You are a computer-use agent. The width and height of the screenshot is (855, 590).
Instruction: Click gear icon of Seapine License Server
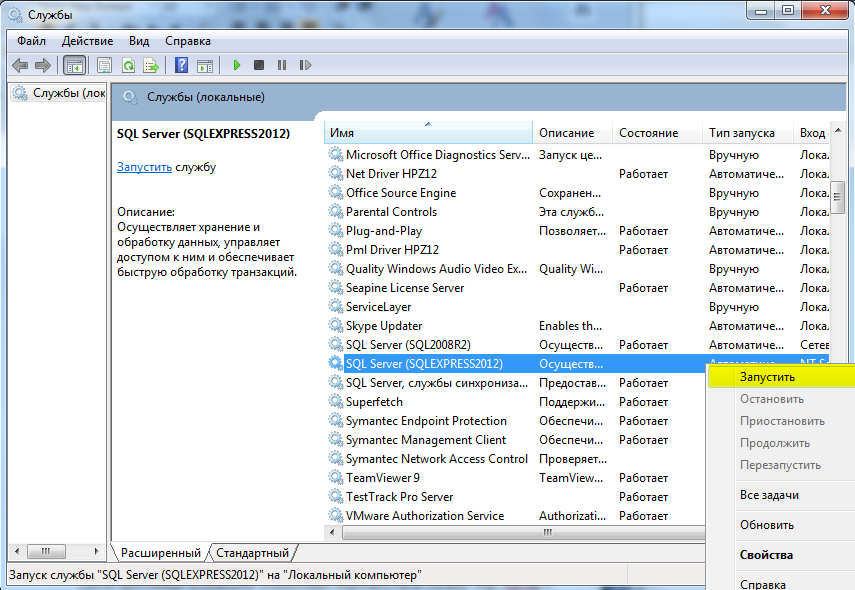pyautogui.click(x=335, y=287)
